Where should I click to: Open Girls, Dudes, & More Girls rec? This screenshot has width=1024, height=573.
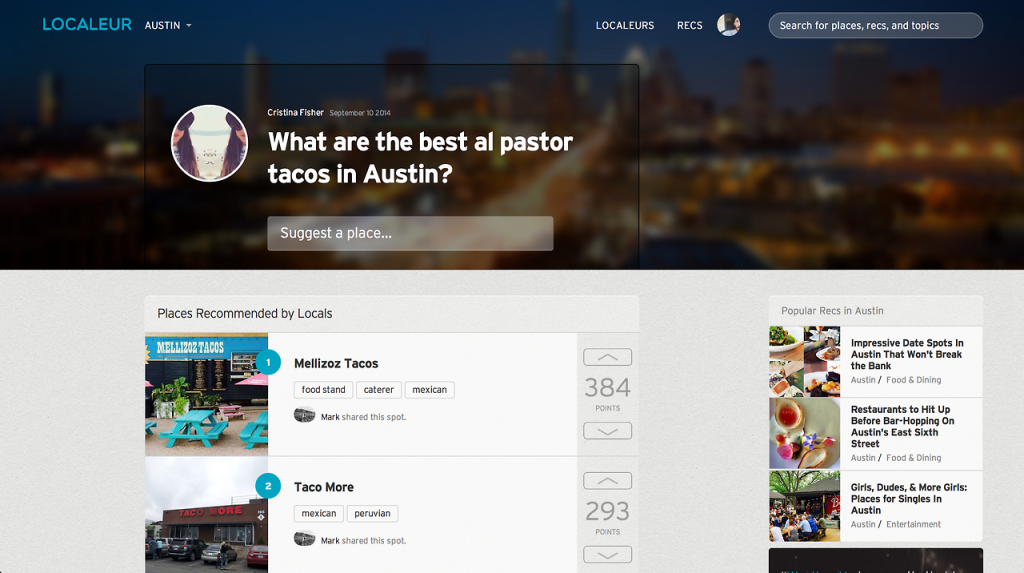908,499
